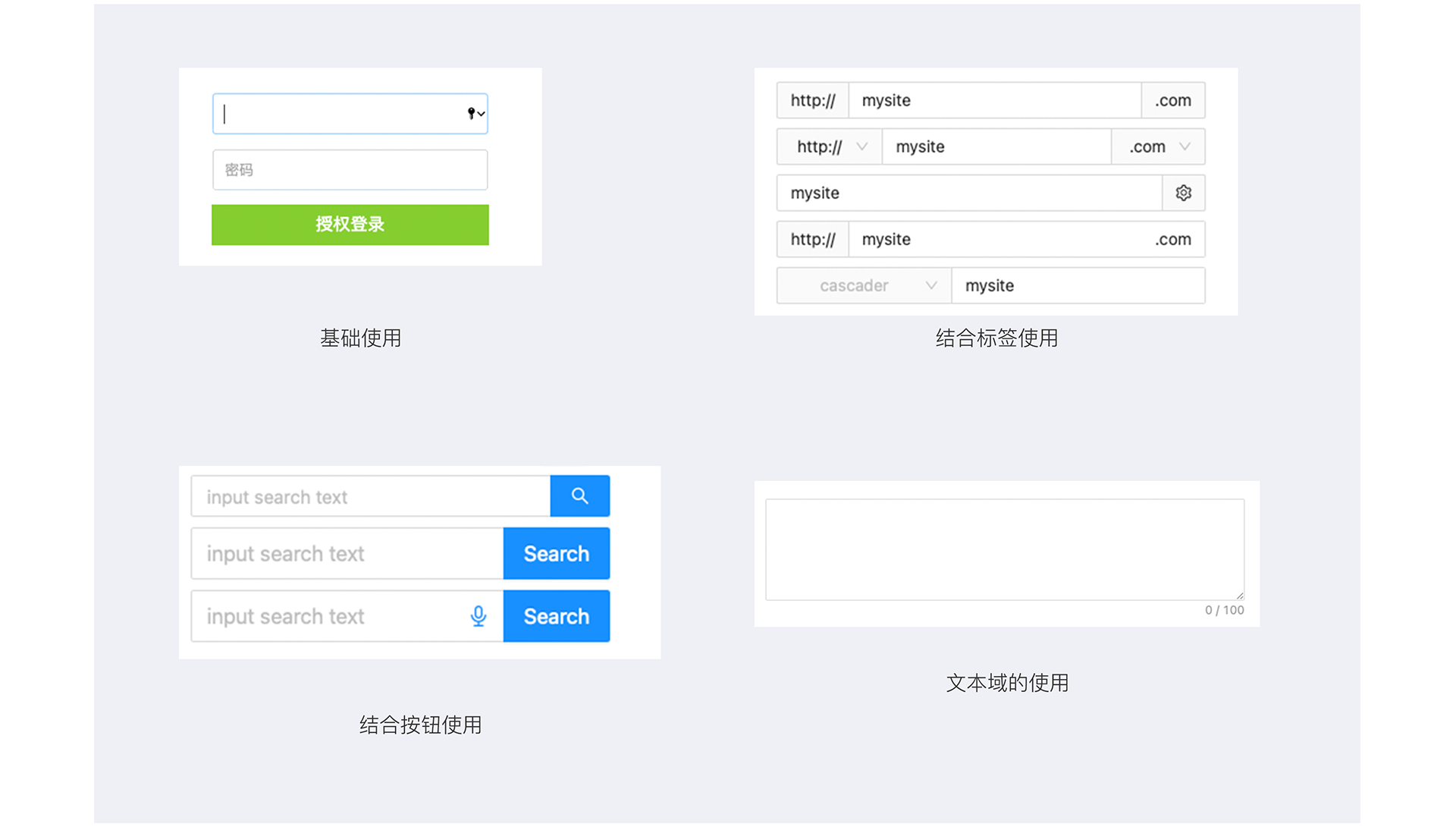Focus the 密码 password field

(x=350, y=170)
